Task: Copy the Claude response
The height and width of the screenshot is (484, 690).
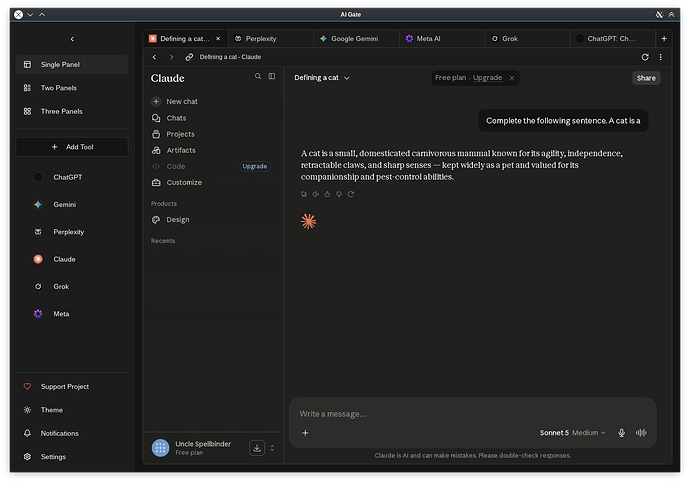Action: point(304,194)
